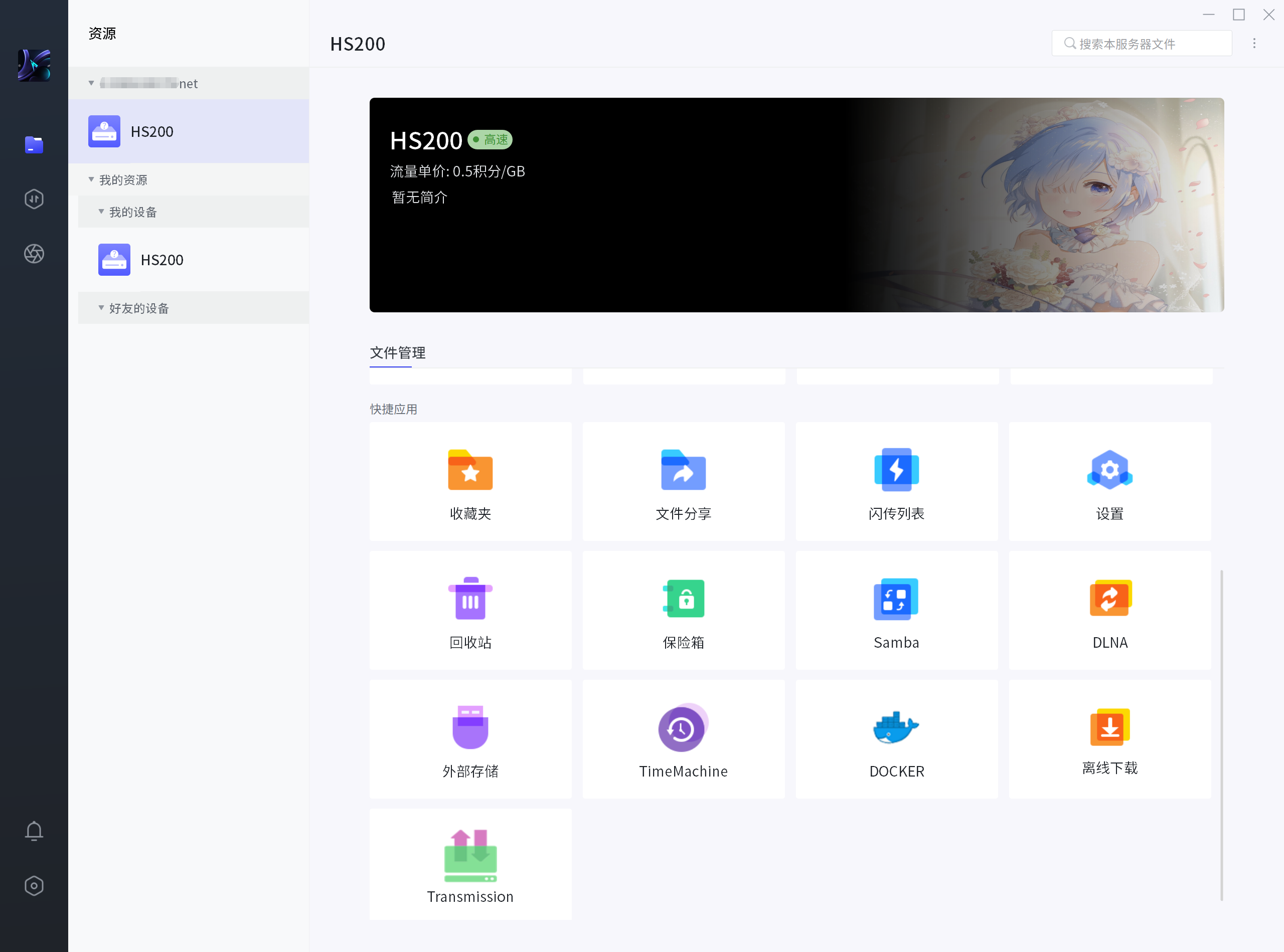
Task: Launch the Transmission app
Action: [x=470, y=864]
